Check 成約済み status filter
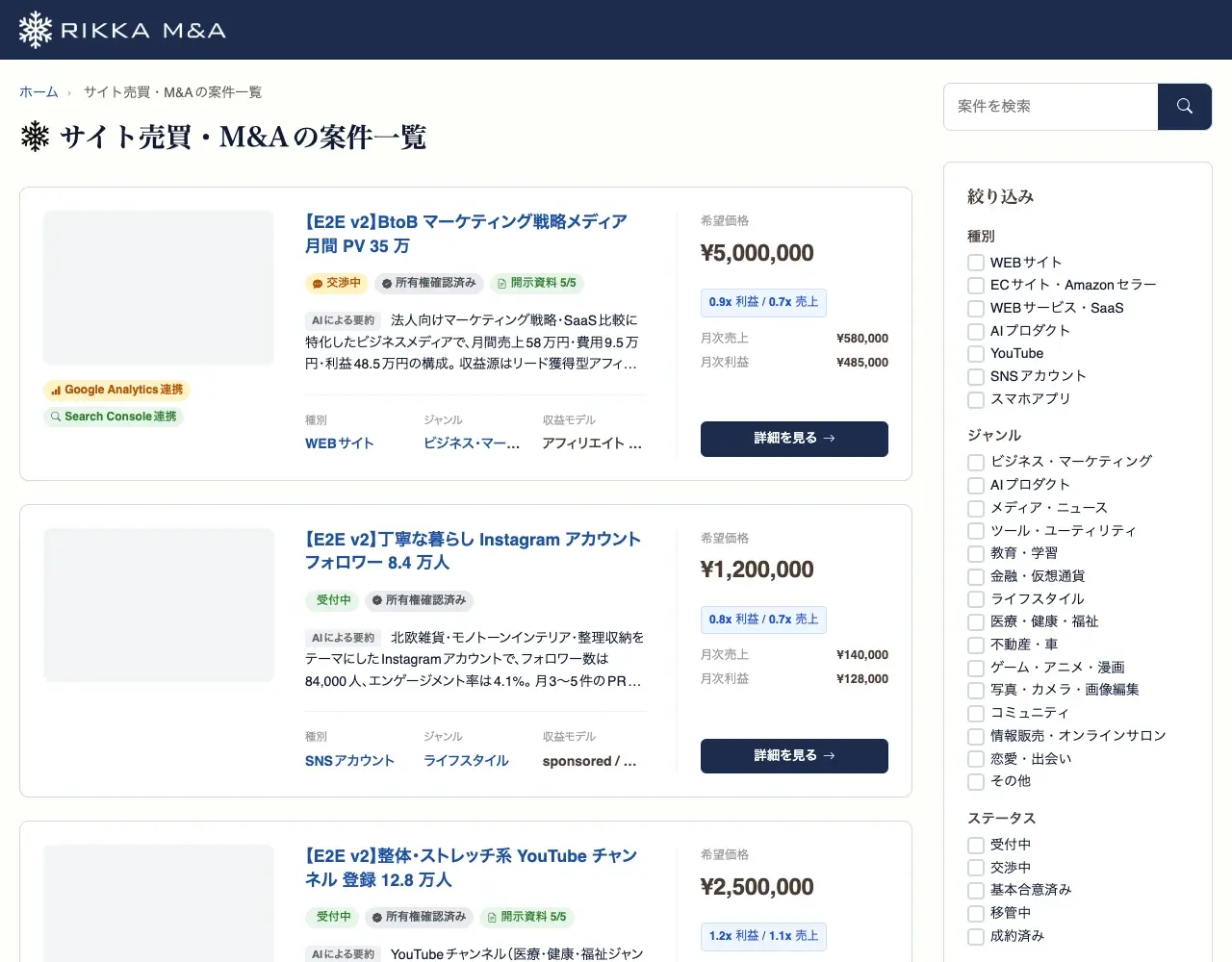The height and width of the screenshot is (962, 1232). tap(976, 936)
